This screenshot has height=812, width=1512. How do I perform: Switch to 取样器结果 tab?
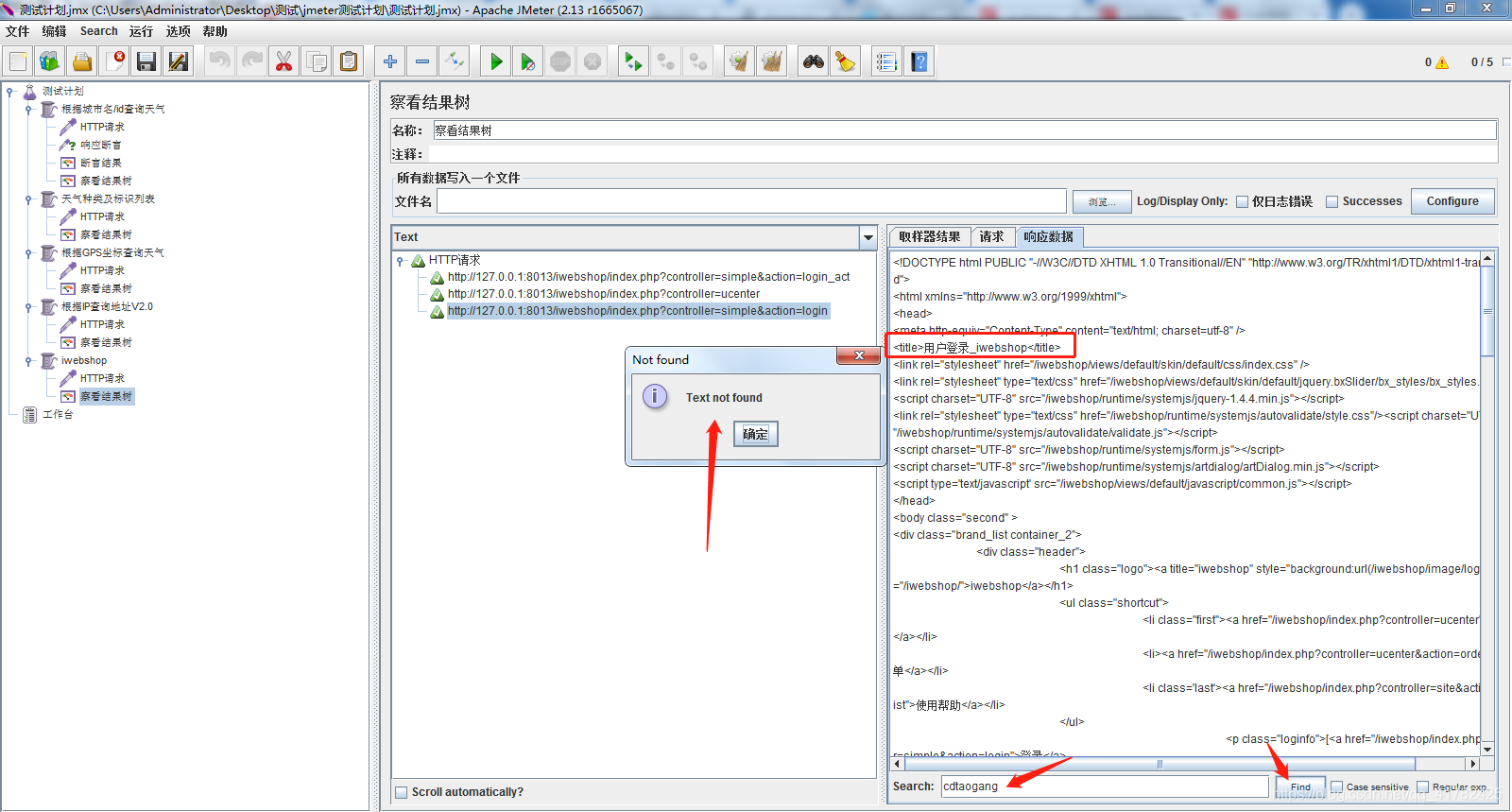click(x=929, y=237)
